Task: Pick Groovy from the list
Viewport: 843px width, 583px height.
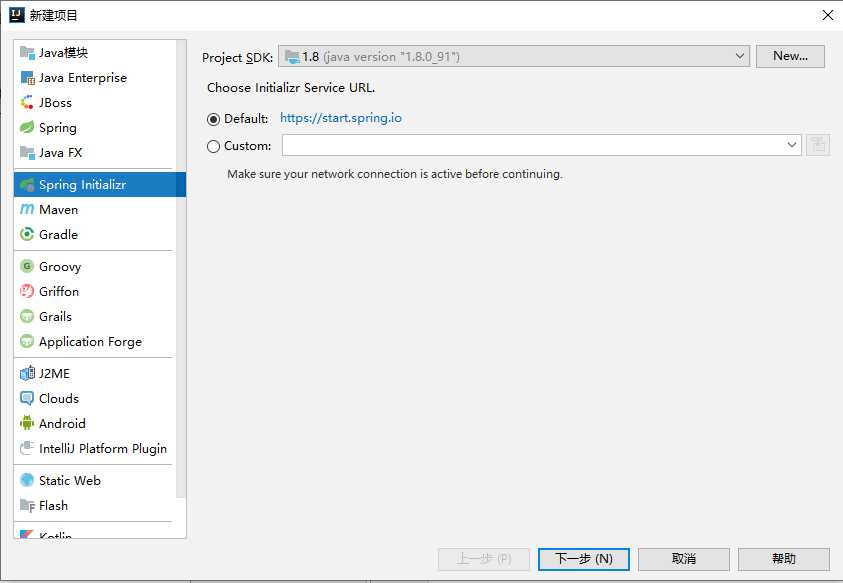Action: [x=95, y=266]
